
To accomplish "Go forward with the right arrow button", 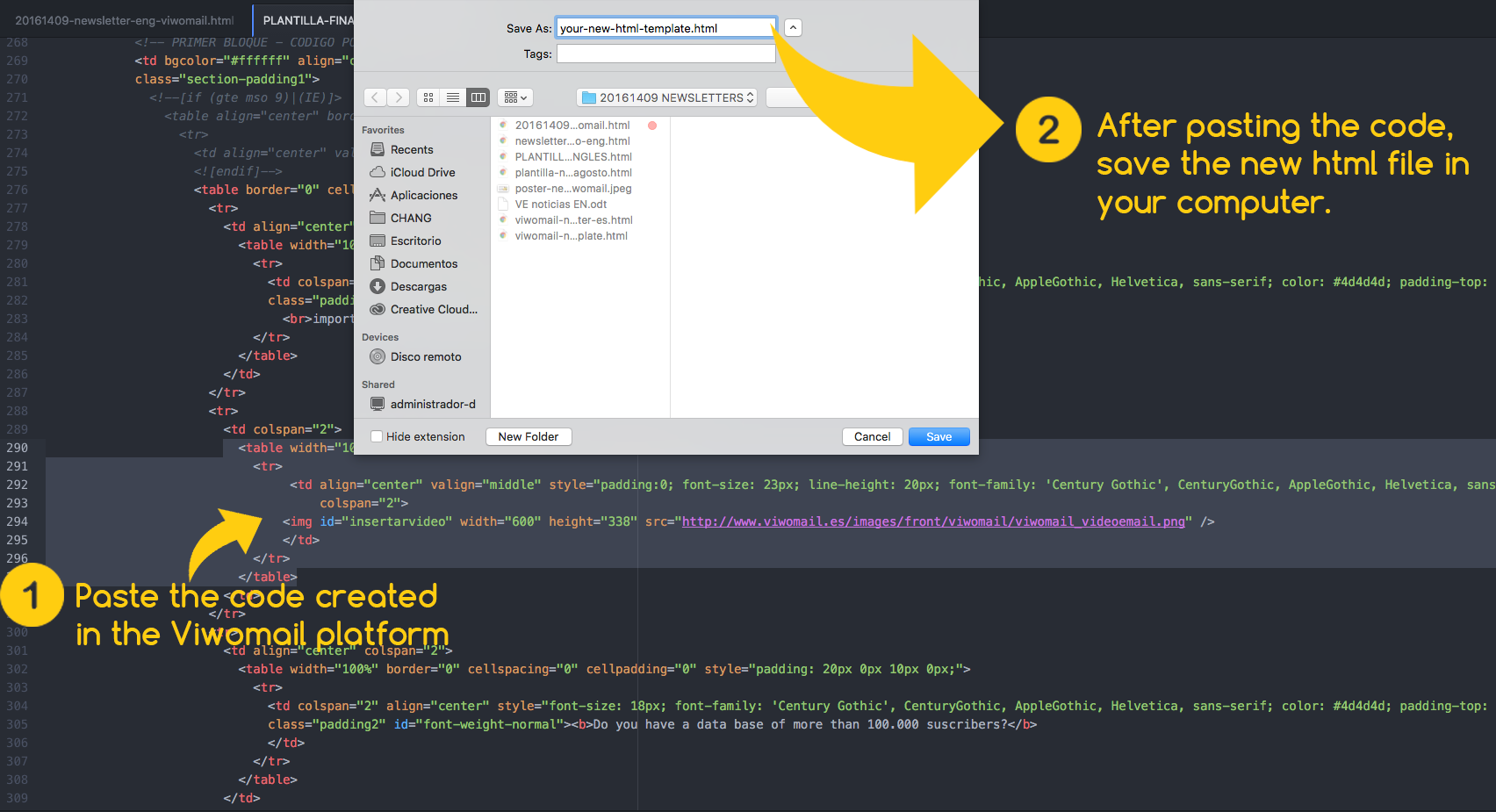I will (x=399, y=97).
